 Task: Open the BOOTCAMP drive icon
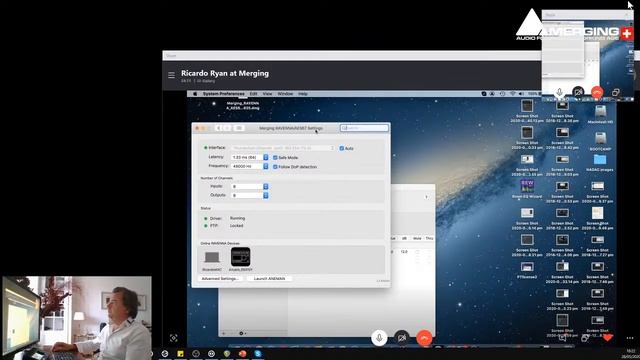tap(600, 138)
